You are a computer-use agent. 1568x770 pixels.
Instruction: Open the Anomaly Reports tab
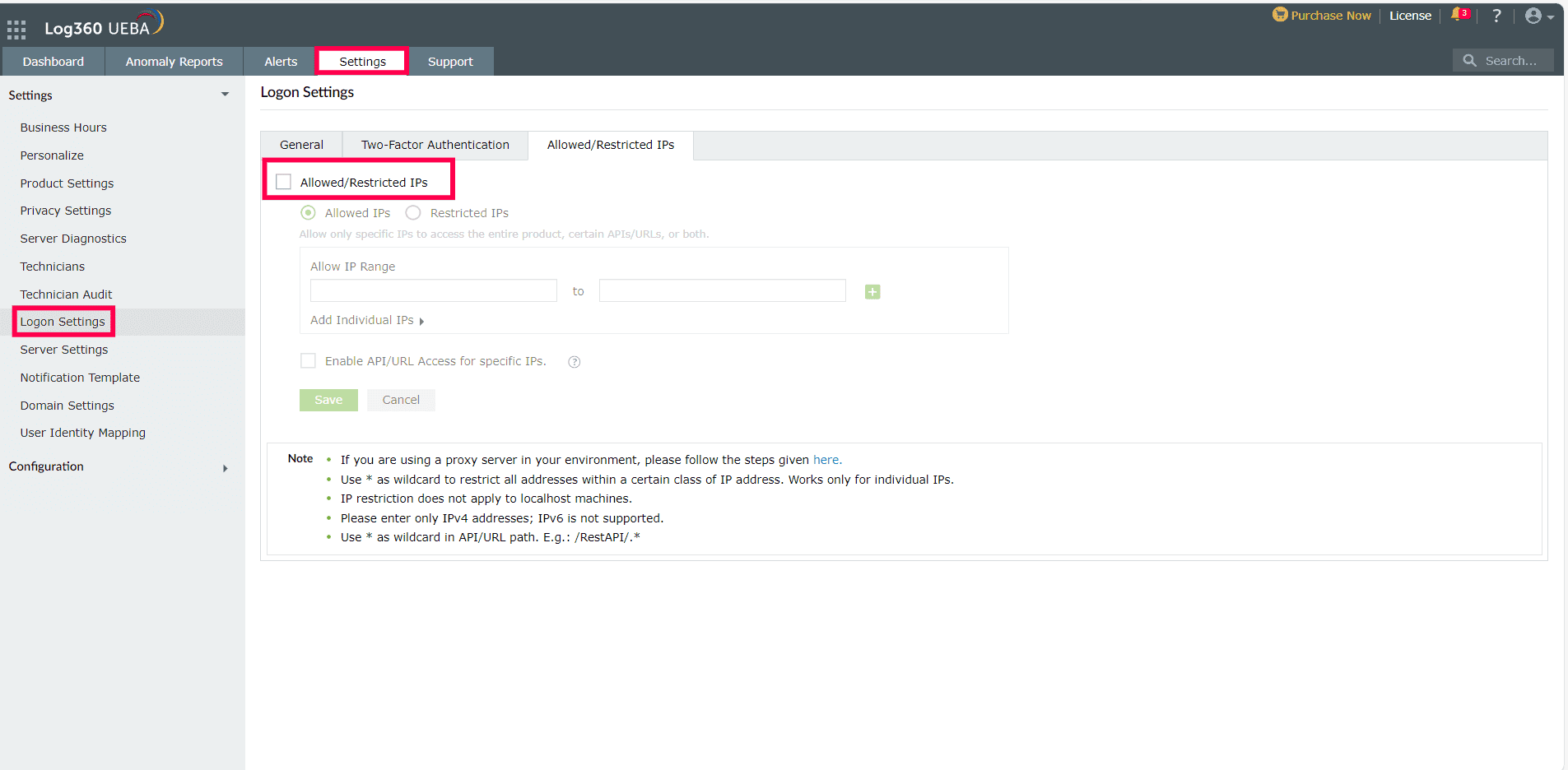(x=174, y=61)
